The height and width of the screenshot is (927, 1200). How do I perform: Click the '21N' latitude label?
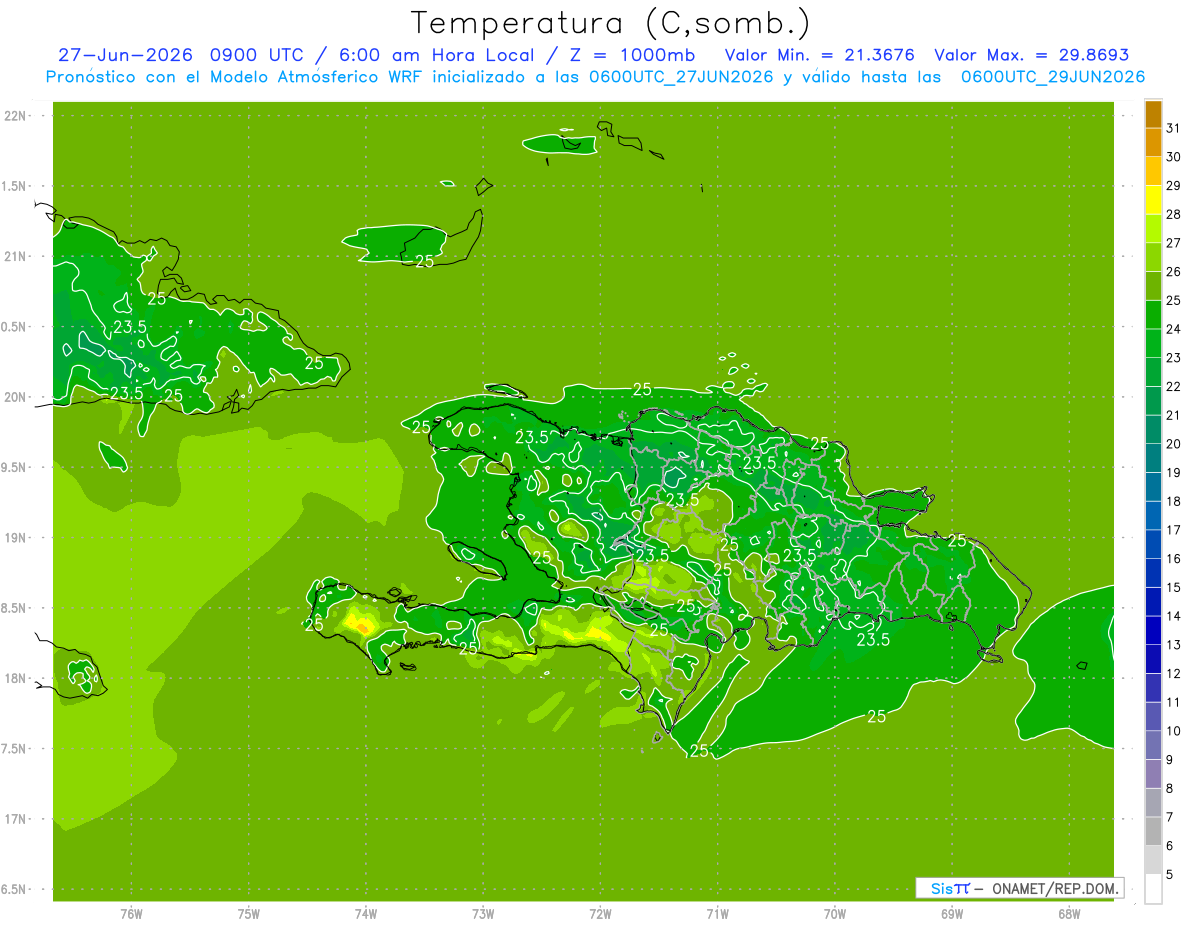point(16,256)
